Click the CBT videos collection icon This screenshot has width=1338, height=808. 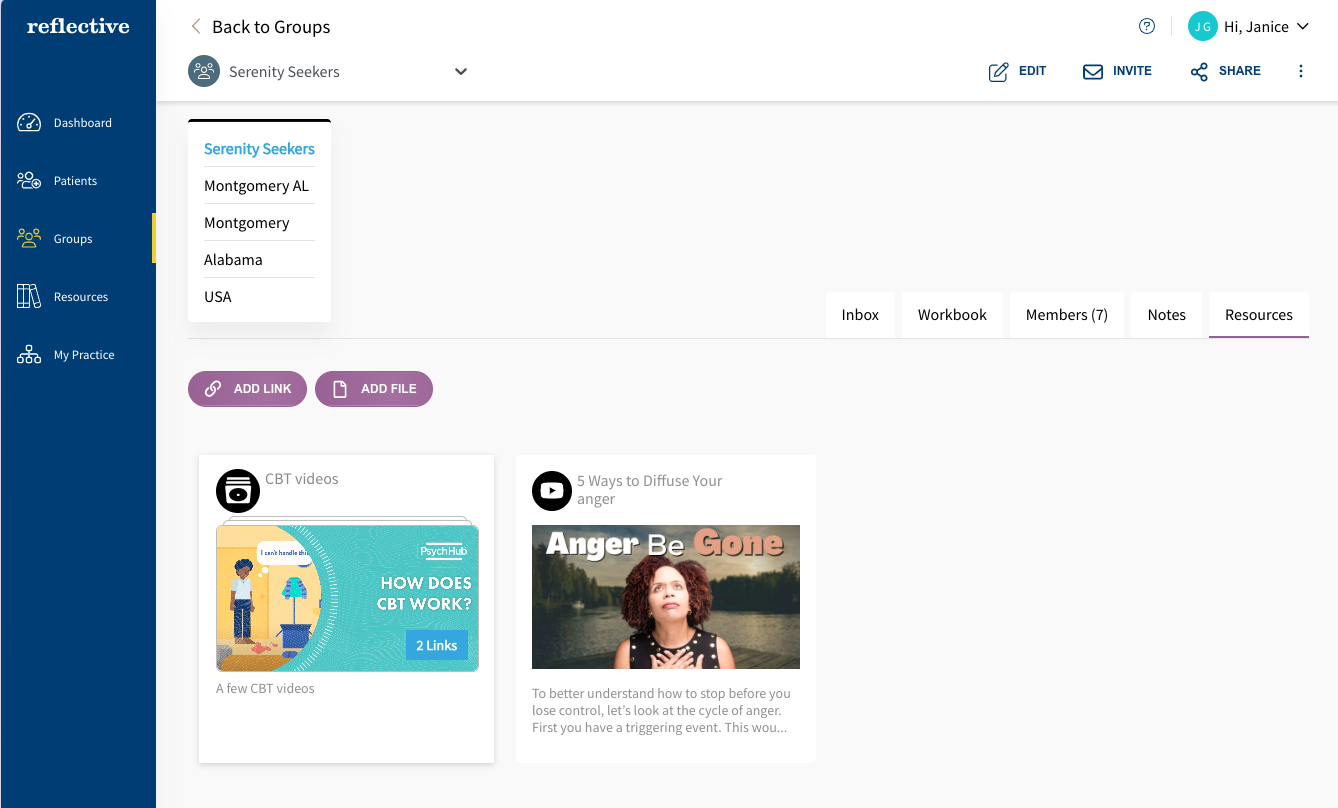click(238, 490)
